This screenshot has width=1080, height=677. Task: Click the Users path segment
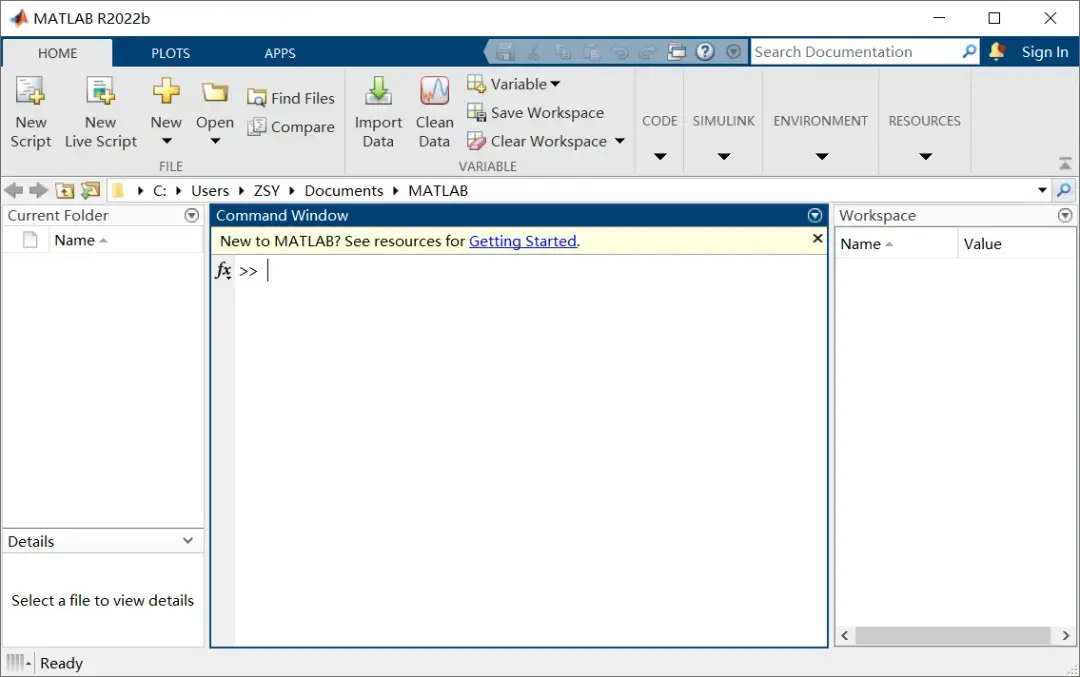(x=210, y=191)
